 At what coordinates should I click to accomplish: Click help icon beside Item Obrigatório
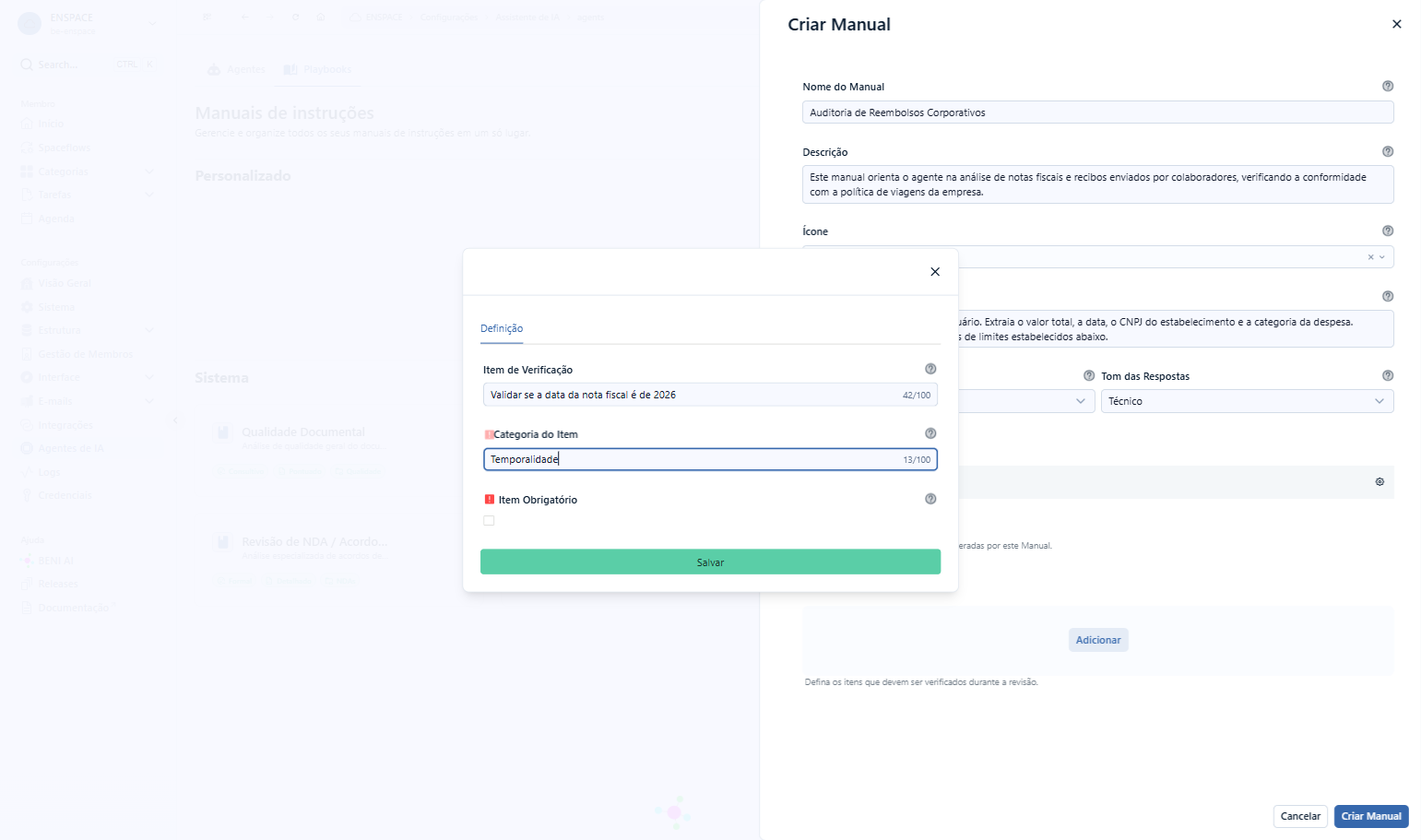pyautogui.click(x=930, y=499)
